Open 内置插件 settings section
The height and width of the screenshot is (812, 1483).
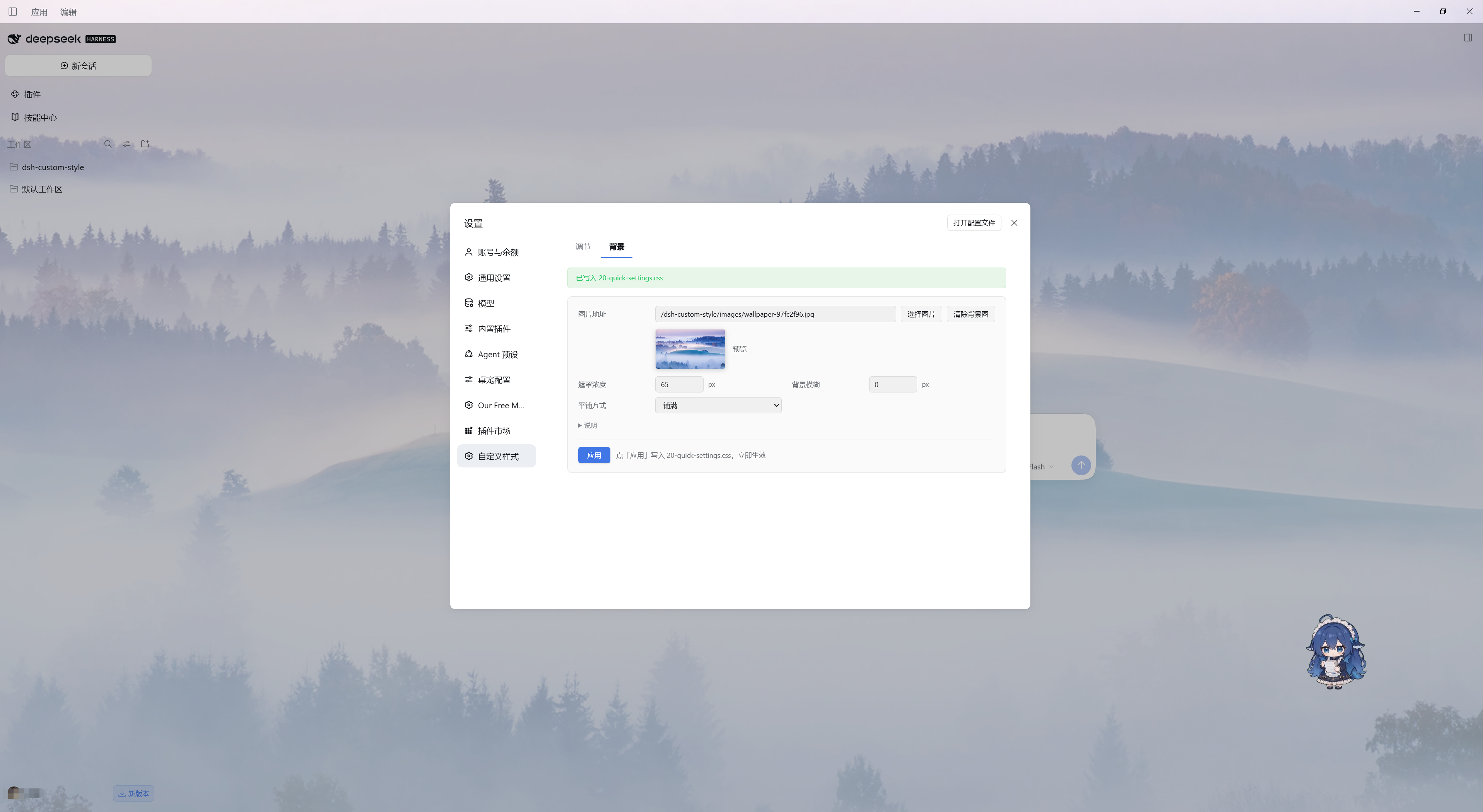tap(496, 329)
